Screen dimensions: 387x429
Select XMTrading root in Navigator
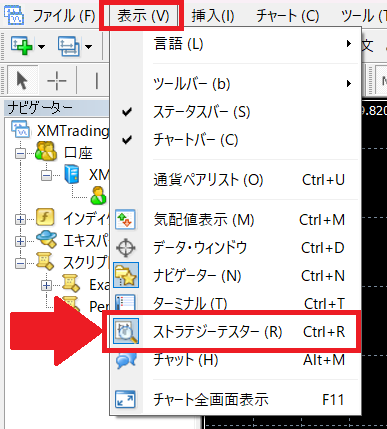pyautogui.click(x=73, y=131)
